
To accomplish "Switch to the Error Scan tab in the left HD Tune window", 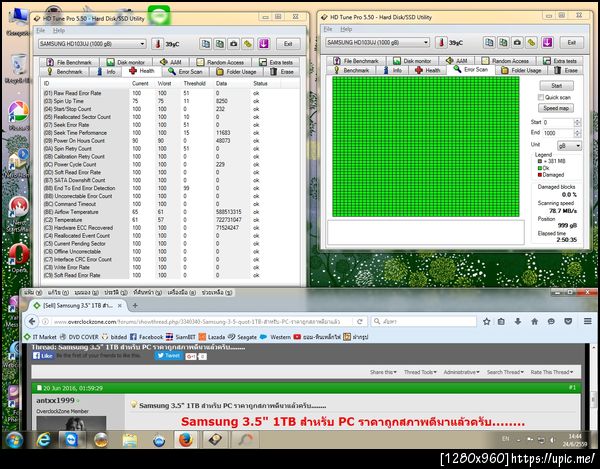I will (x=186, y=72).
